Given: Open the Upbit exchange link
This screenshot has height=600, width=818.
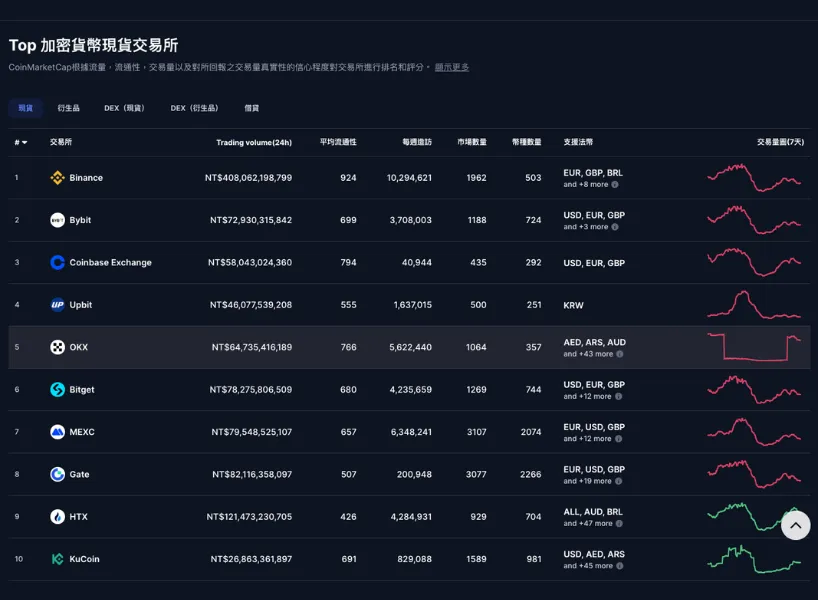Looking at the screenshot, I should tap(81, 305).
